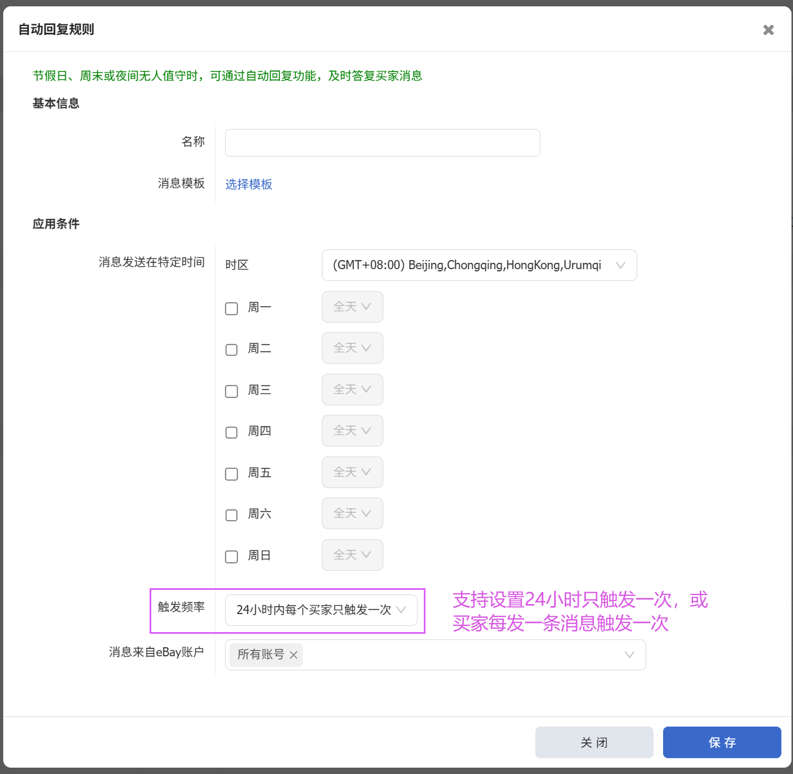Open the 触发频率 frequency dropdown
Screen dimensions: 793x774
(x=321, y=610)
